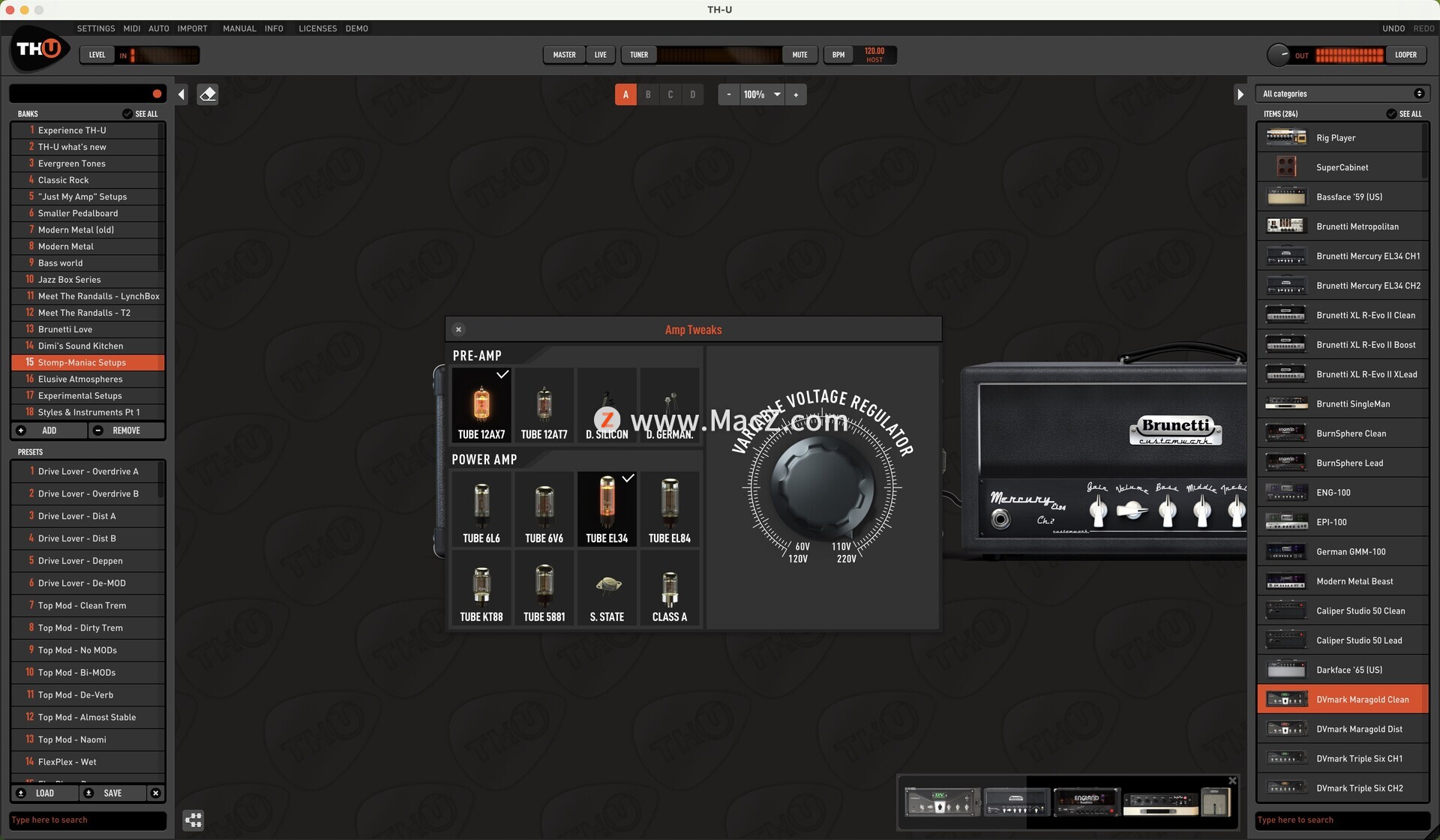Open the SETTINGS menu
The height and width of the screenshot is (840, 1440).
click(x=96, y=28)
